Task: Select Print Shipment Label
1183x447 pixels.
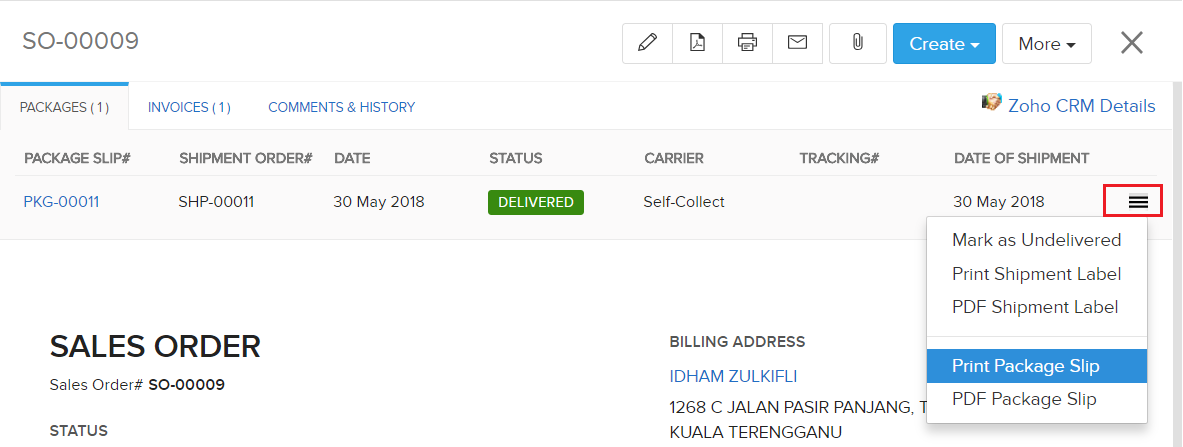Action: tap(1036, 274)
